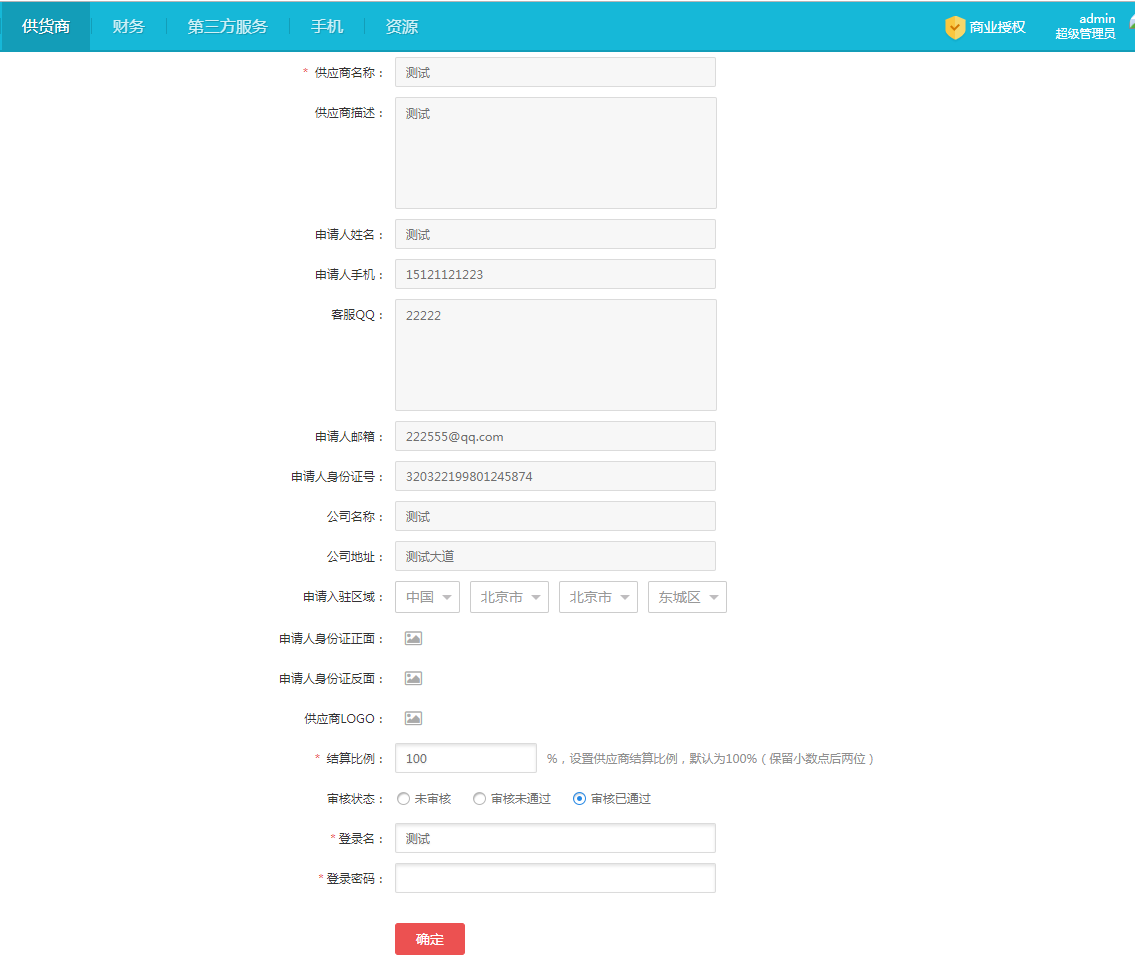Select the 审核未通过 radio button

pyautogui.click(x=479, y=799)
